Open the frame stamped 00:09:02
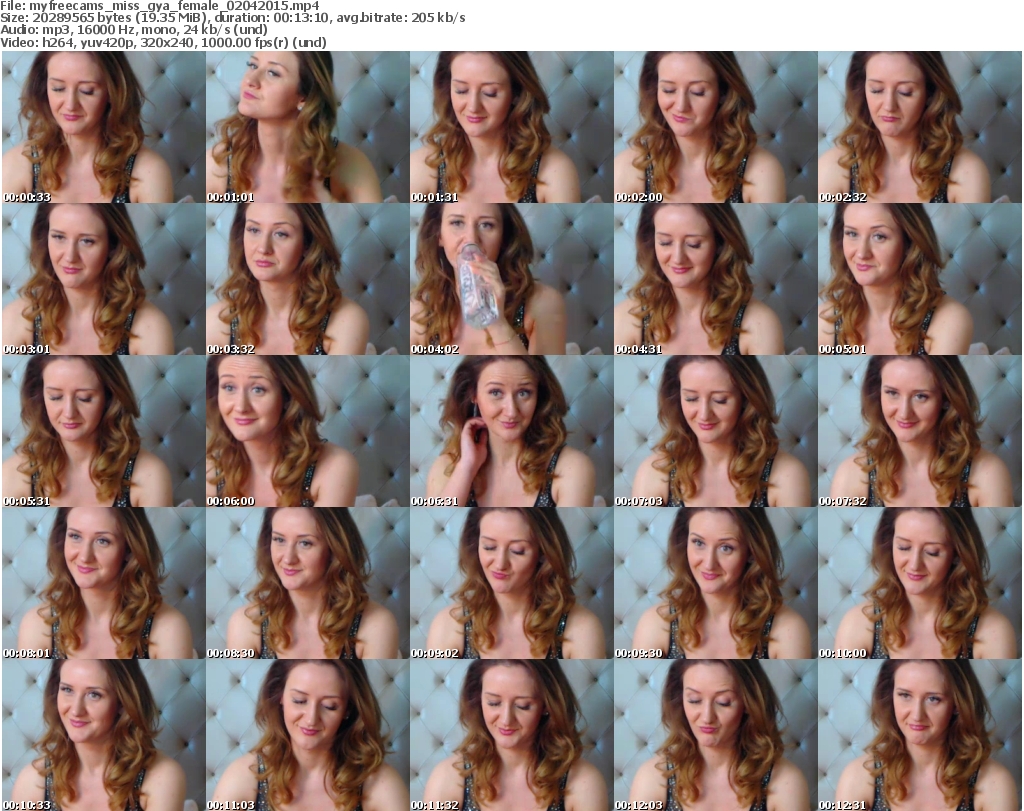 (x=511, y=583)
